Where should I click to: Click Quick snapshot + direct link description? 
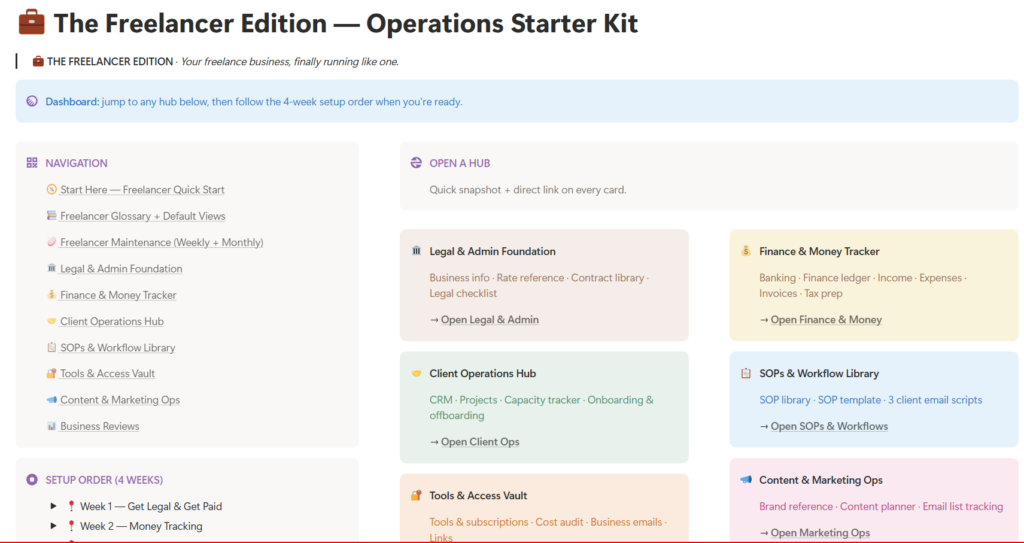tap(528, 189)
